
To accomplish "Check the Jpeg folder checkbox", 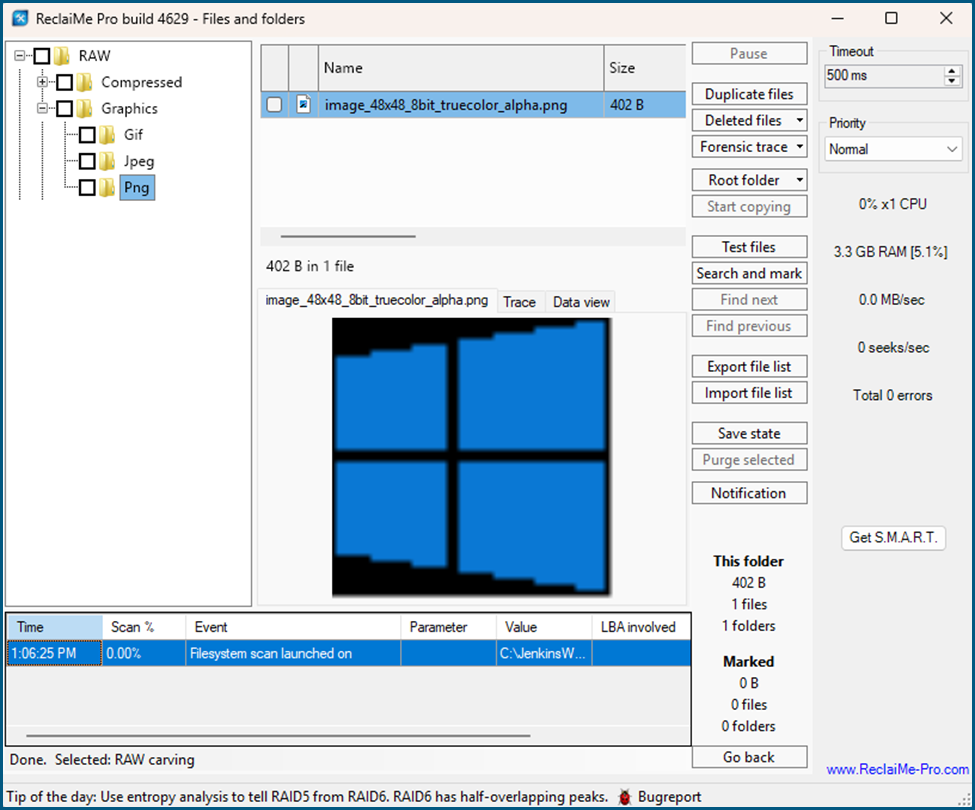I will click(x=87, y=162).
